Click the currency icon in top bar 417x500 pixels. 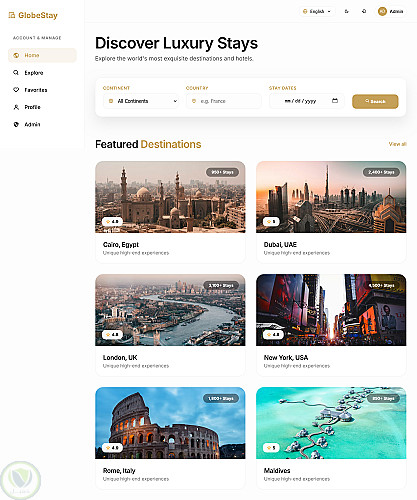pos(347,11)
